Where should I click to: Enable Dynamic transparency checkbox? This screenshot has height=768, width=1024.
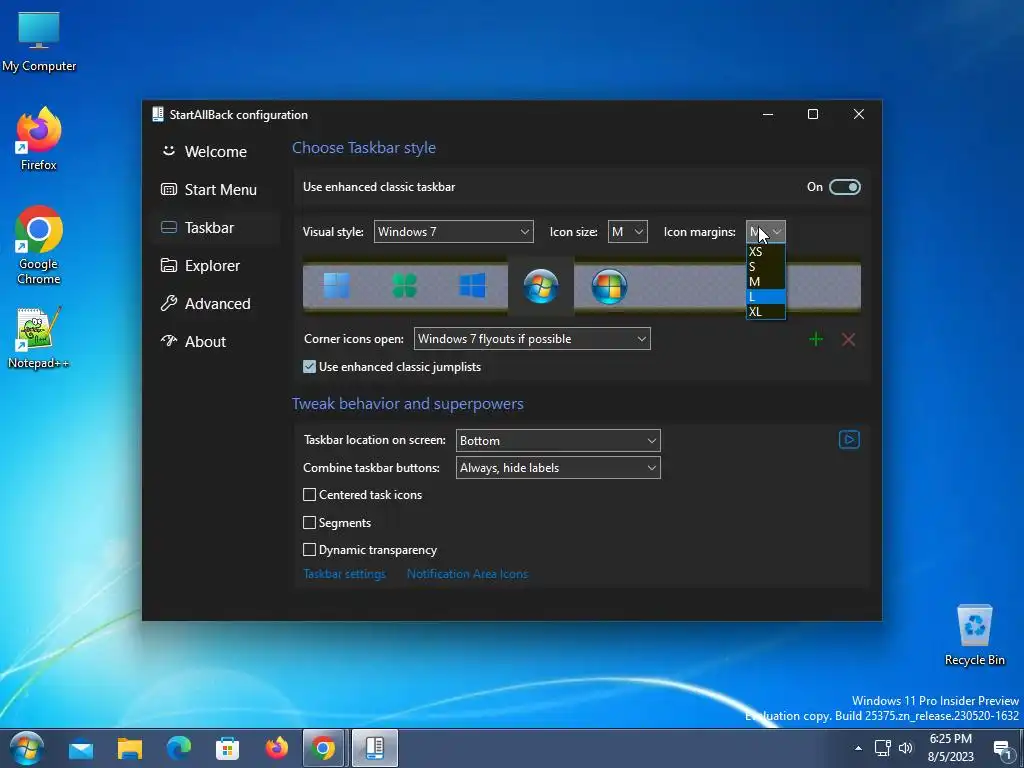click(x=310, y=550)
